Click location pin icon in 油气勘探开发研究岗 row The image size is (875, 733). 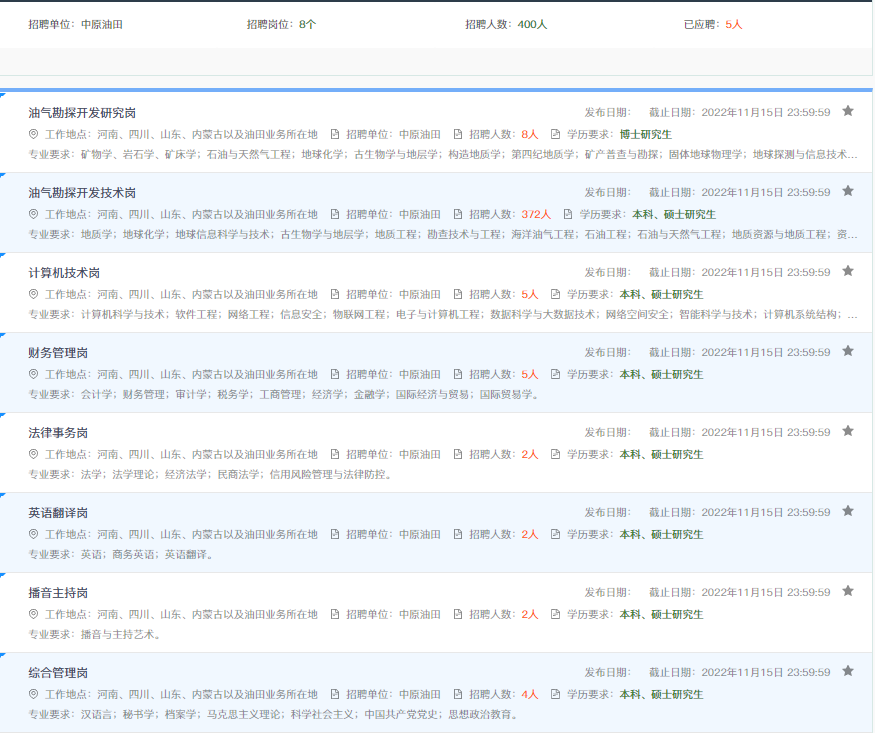pyautogui.click(x=33, y=134)
